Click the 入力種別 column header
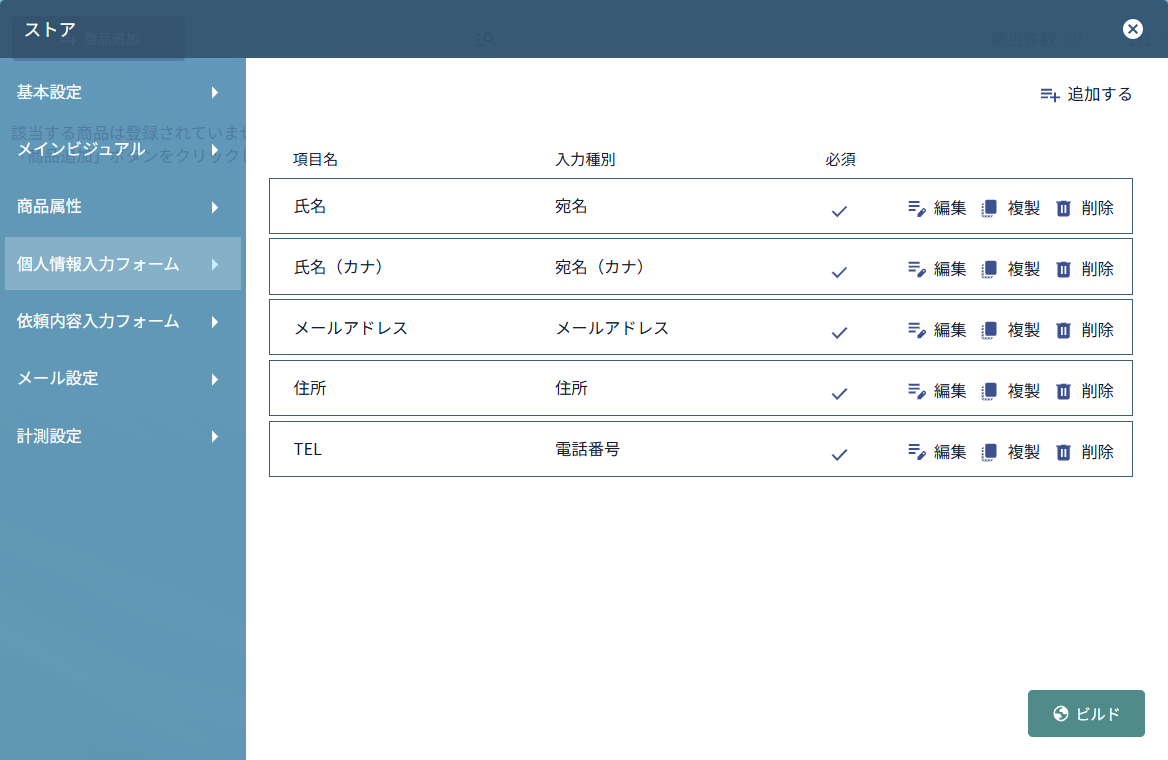The width and height of the screenshot is (1168, 760). pyautogui.click(x=585, y=160)
